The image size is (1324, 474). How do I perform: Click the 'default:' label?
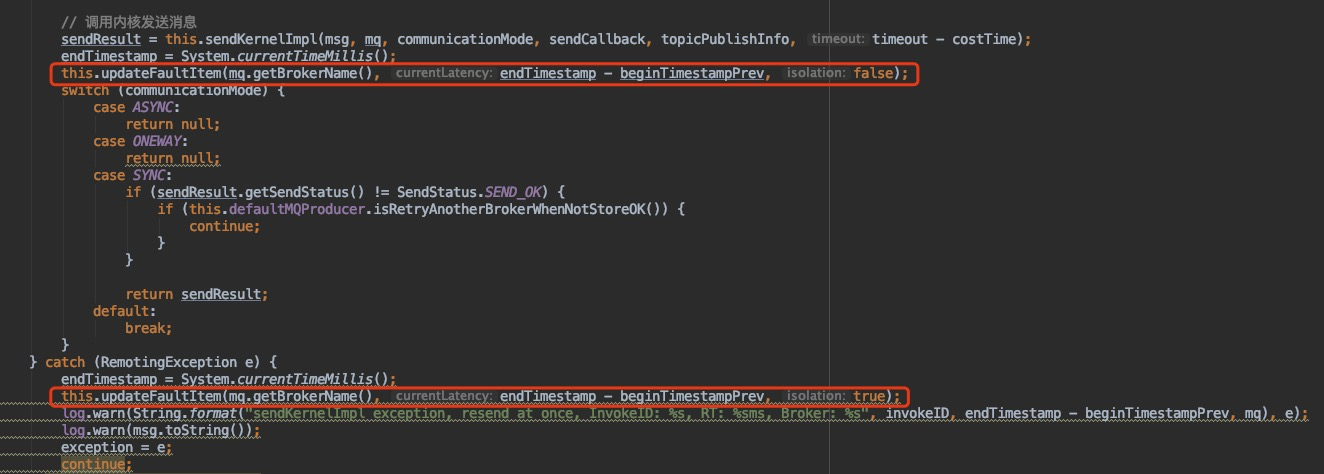tap(125, 311)
